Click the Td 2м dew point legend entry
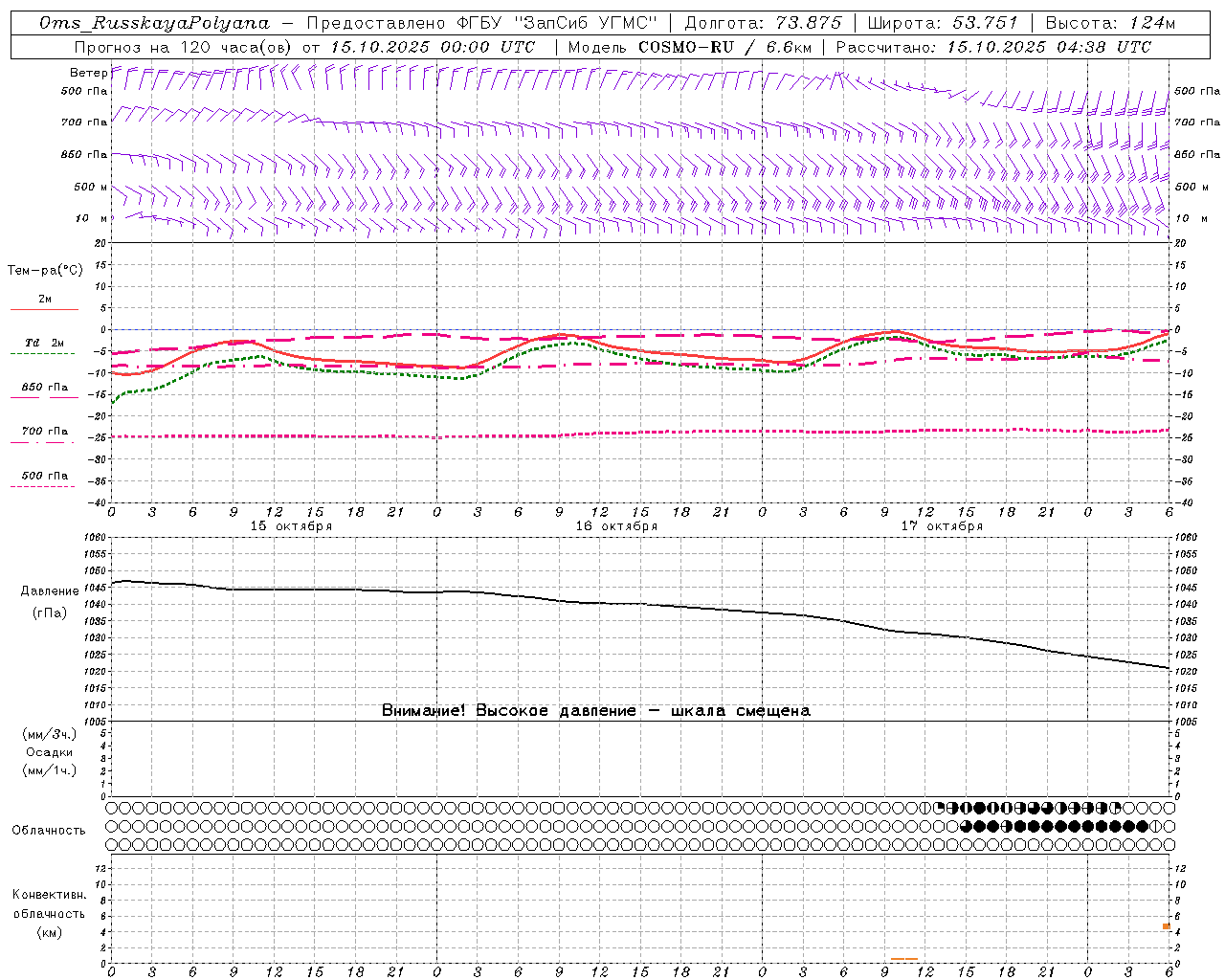The height and width of the screenshot is (980, 1225). pyautogui.click(x=45, y=343)
